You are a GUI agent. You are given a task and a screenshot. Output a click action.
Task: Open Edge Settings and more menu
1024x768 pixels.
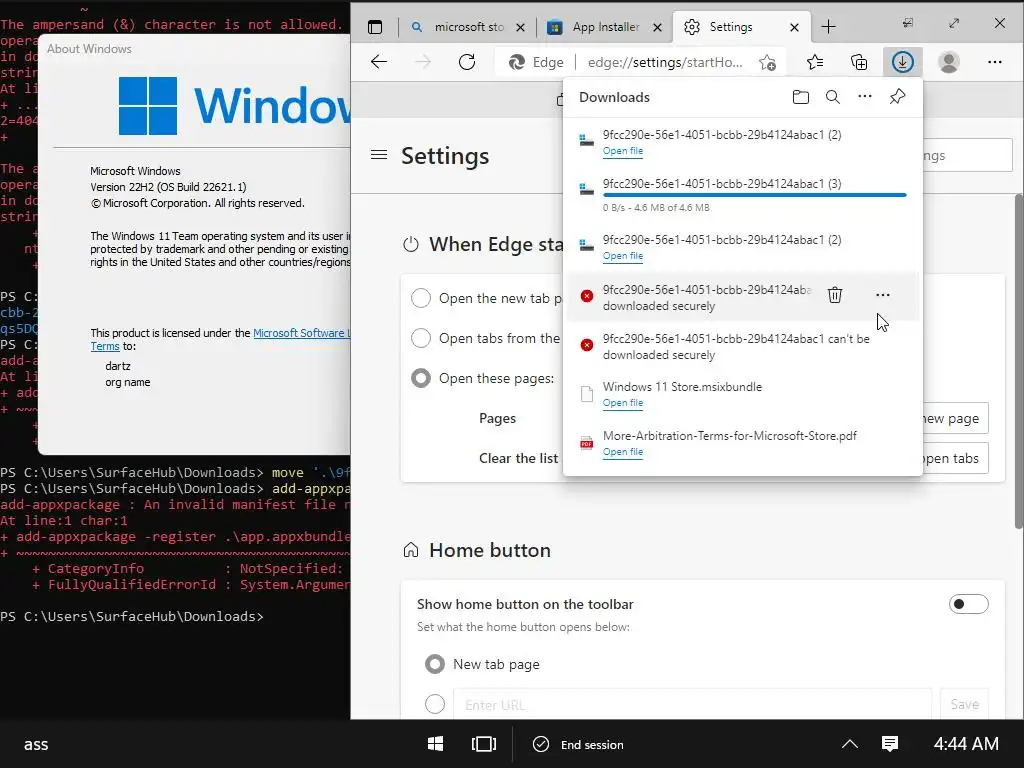click(x=995, y=62)
